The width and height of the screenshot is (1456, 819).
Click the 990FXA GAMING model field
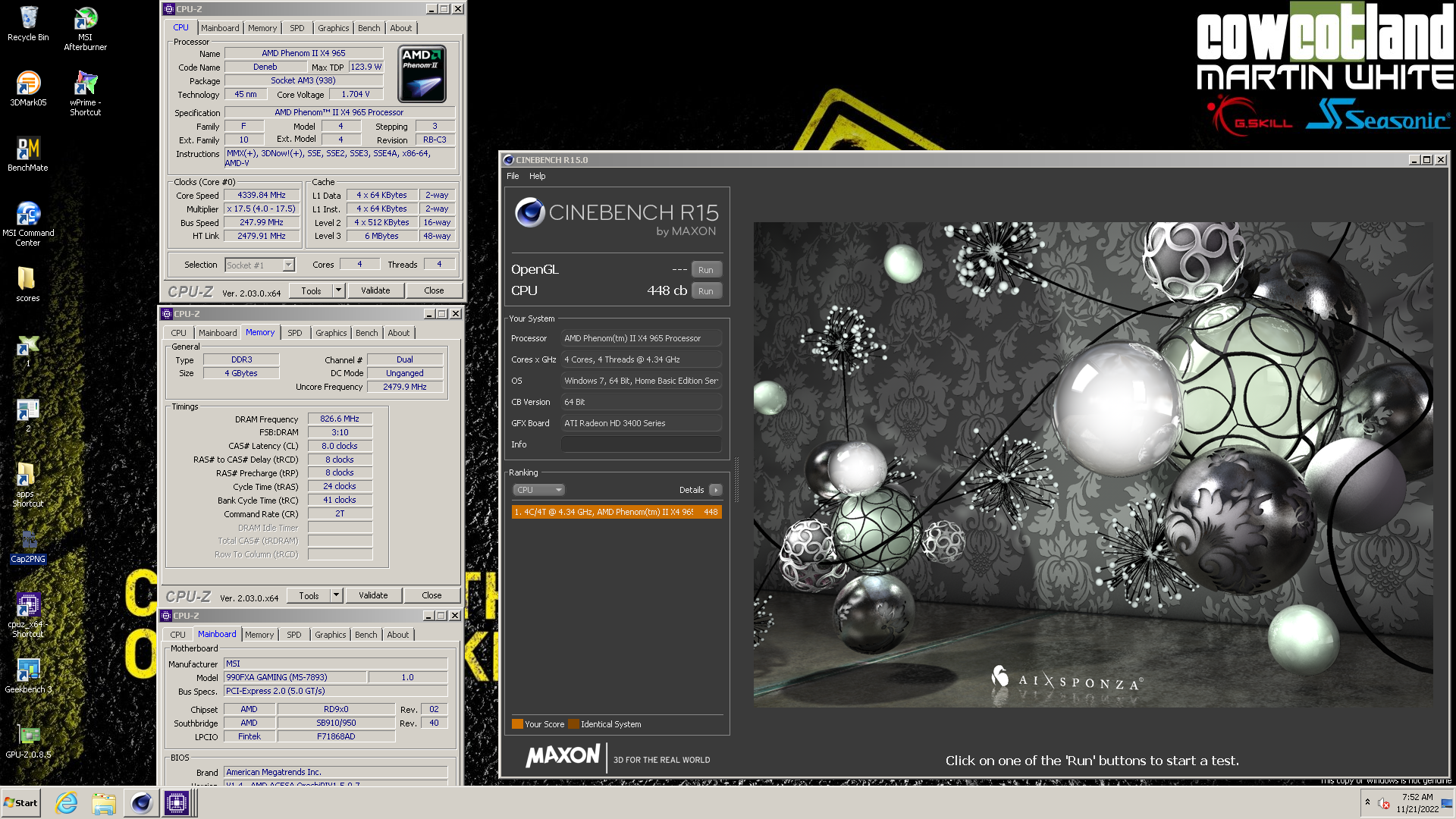click(x=296, y=677)
